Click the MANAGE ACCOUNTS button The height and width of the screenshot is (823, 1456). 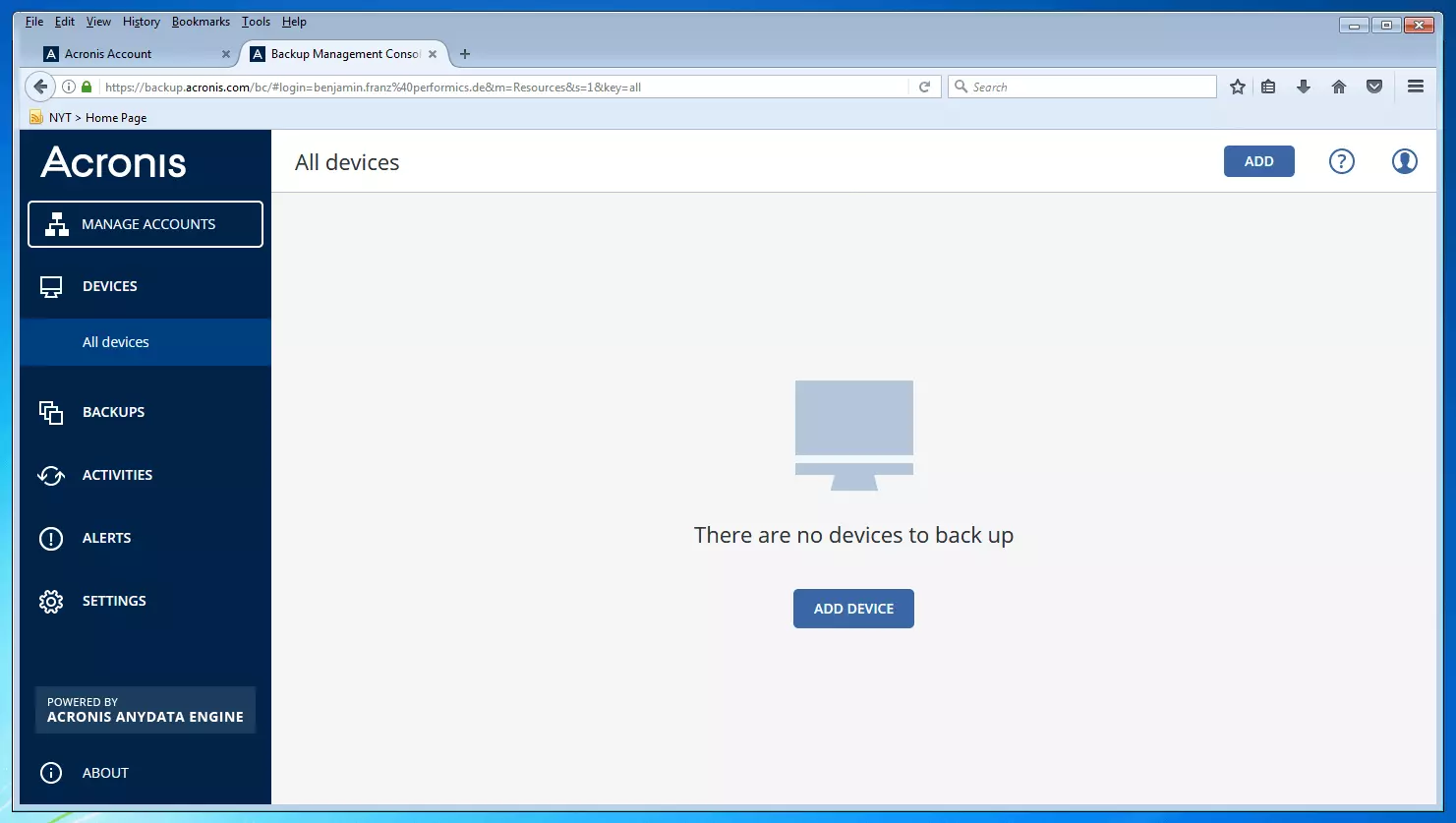[x=146, y=224]
